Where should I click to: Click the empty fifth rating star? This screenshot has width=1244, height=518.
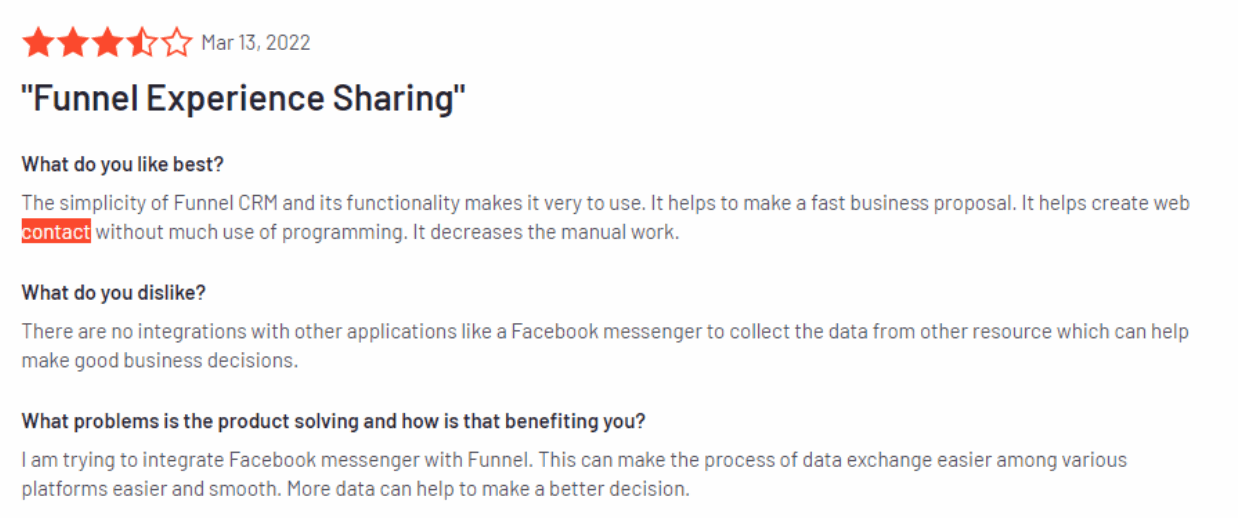tap(177, 43)
